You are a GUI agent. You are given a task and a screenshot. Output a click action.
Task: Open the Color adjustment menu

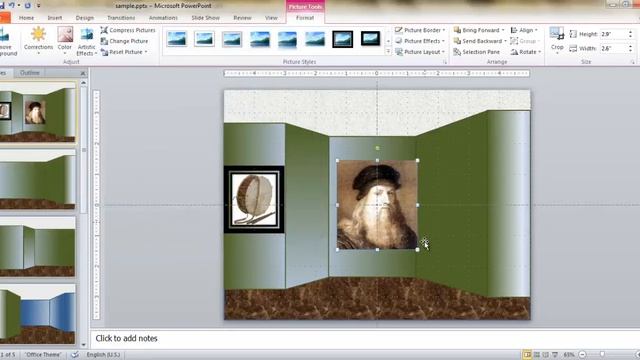tap(64, 41)
